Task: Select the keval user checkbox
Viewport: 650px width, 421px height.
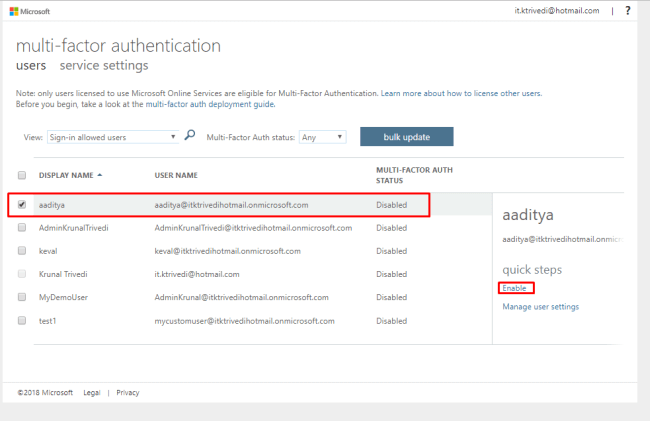Action: click(x=22, y=251)
